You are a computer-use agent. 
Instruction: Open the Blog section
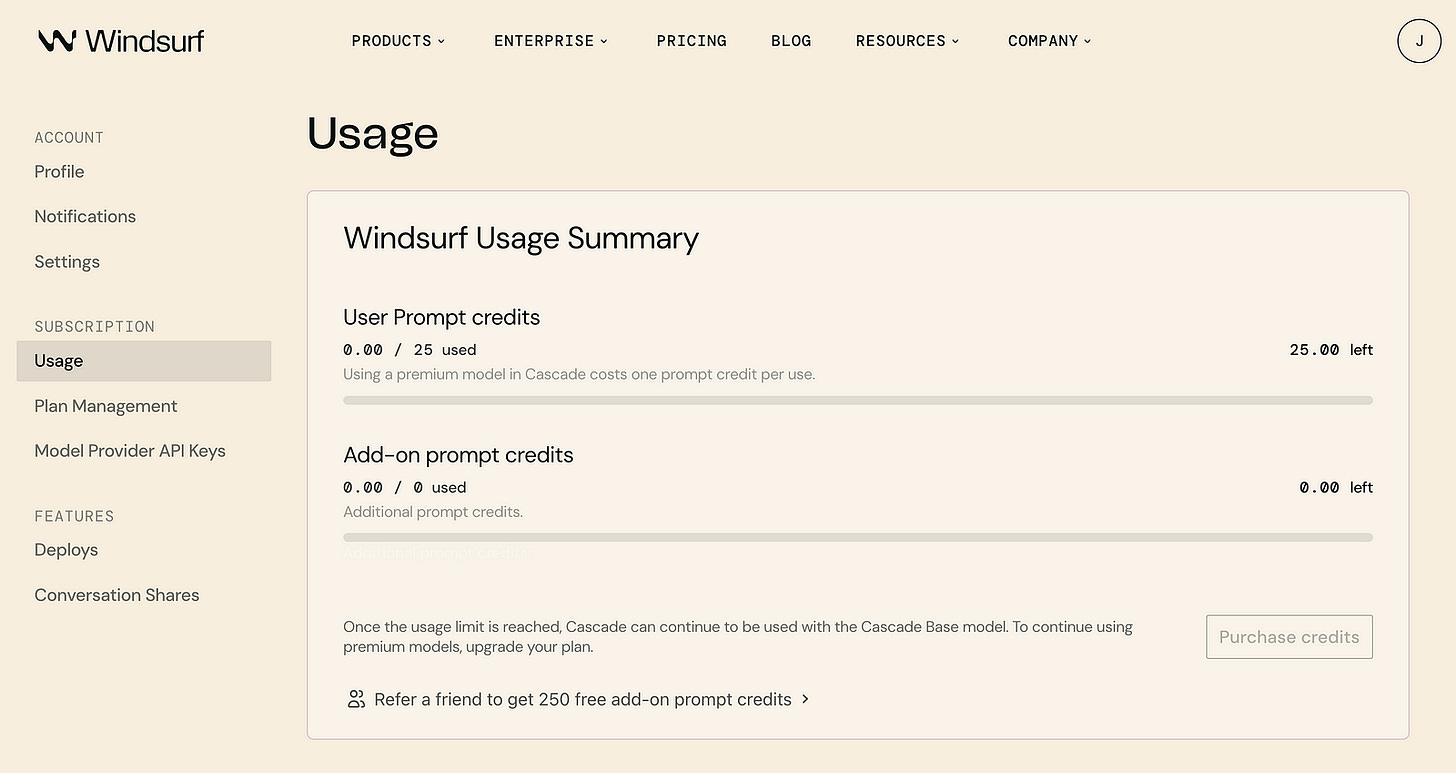pos(791,41)
